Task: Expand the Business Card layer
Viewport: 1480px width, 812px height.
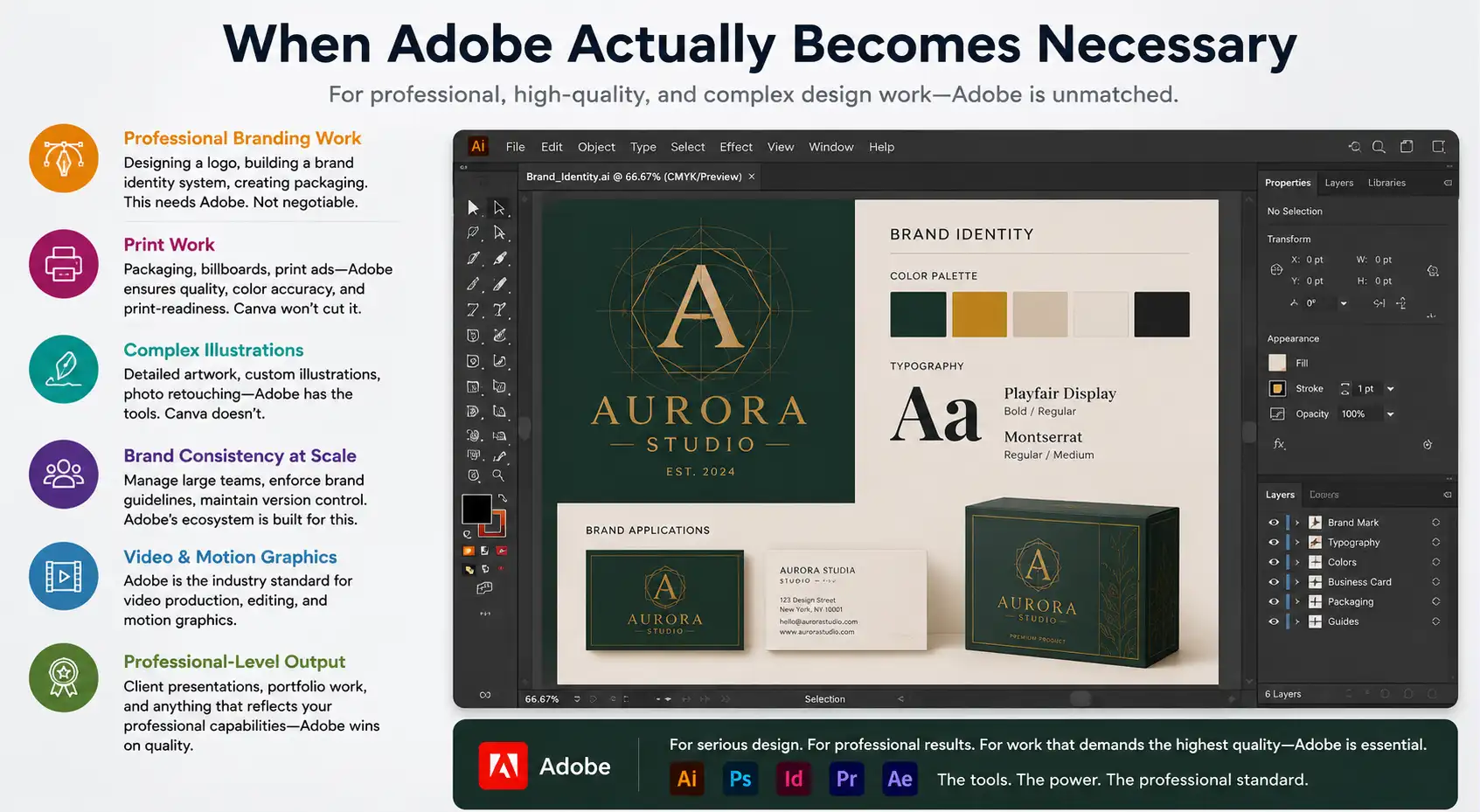Action: [x=1297, y=582]
